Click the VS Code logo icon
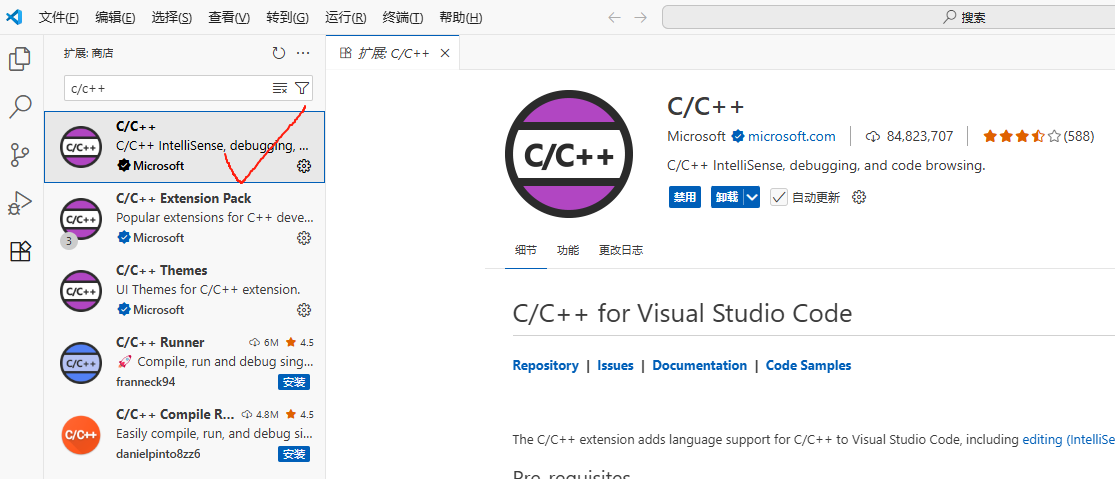The image size is (1115, 479). (14, 17)
